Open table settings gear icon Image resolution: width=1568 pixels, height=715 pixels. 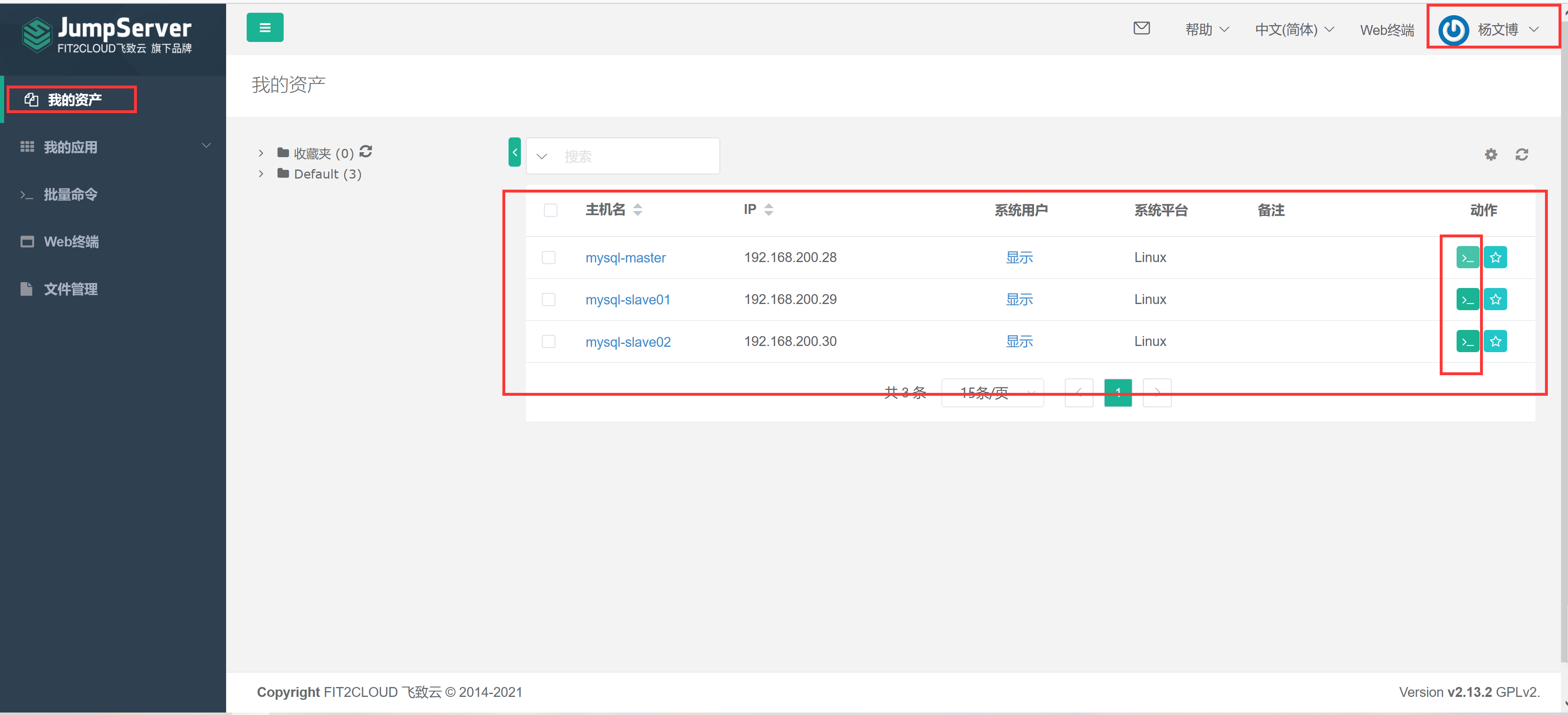click(x=1491, y=155)
